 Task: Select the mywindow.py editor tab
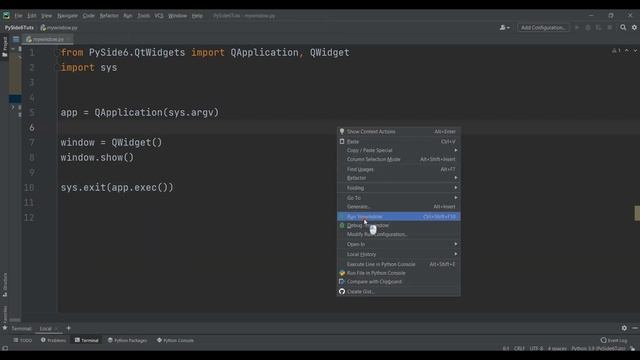tap(47, 39)
